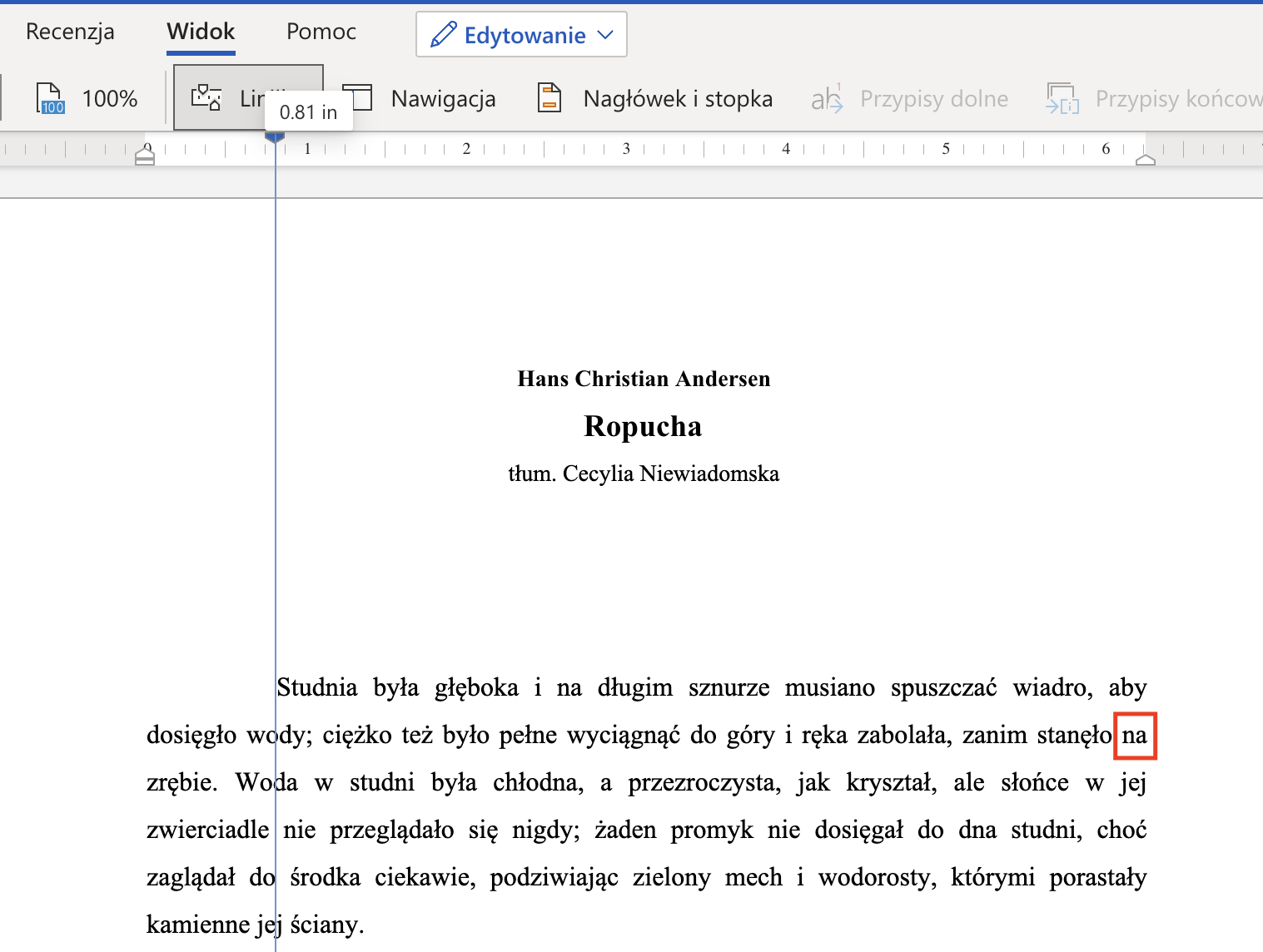The image size is (1263, 952).
Task: Click the left indent marker on ruler
Action: tap(145, 158)
